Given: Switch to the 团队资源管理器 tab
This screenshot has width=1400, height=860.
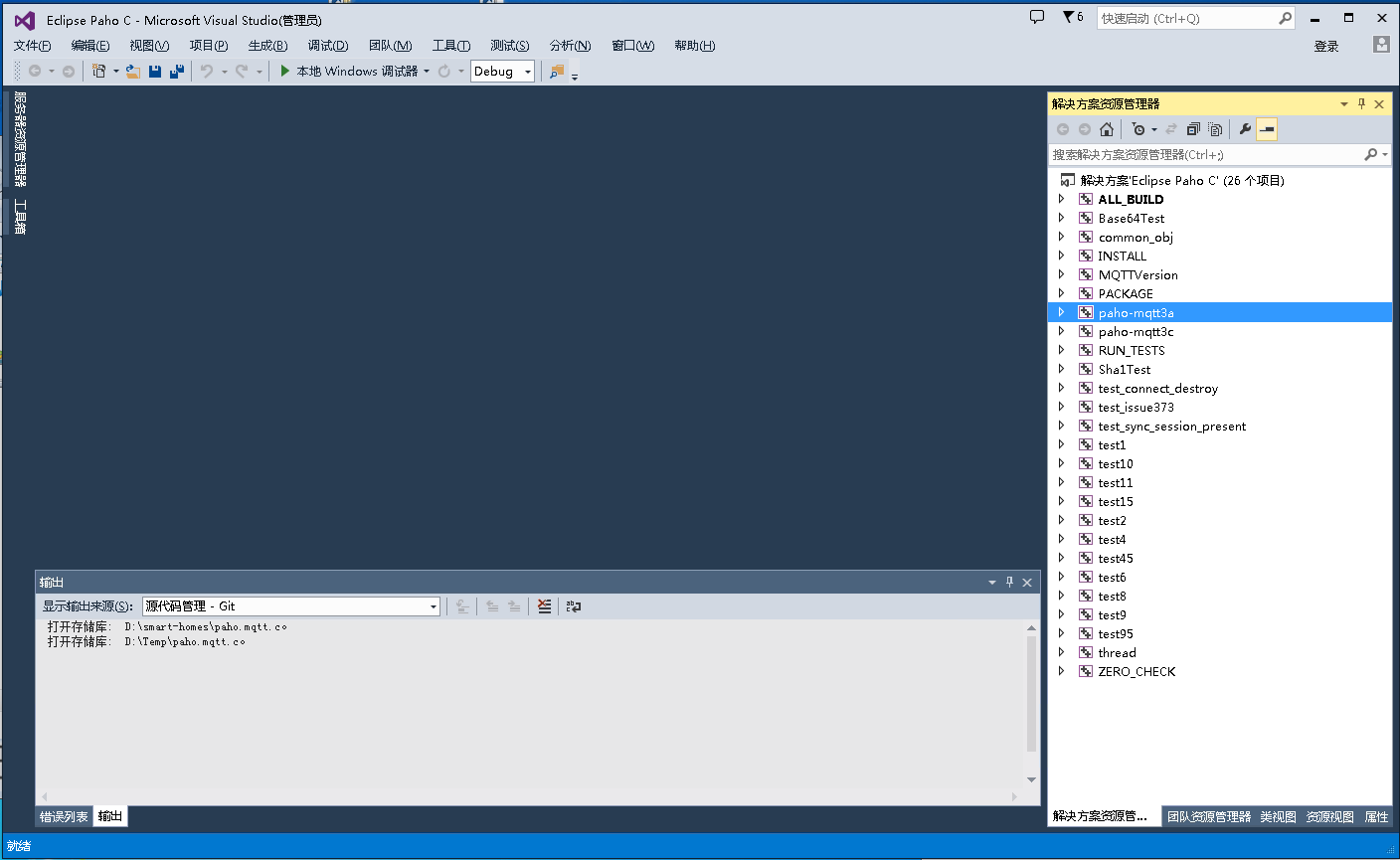Looking at the screenshot, I should coord(1209,816).
